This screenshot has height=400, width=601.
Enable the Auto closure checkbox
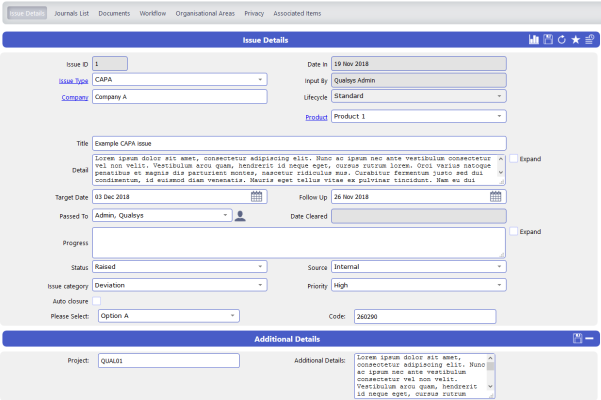97,301
